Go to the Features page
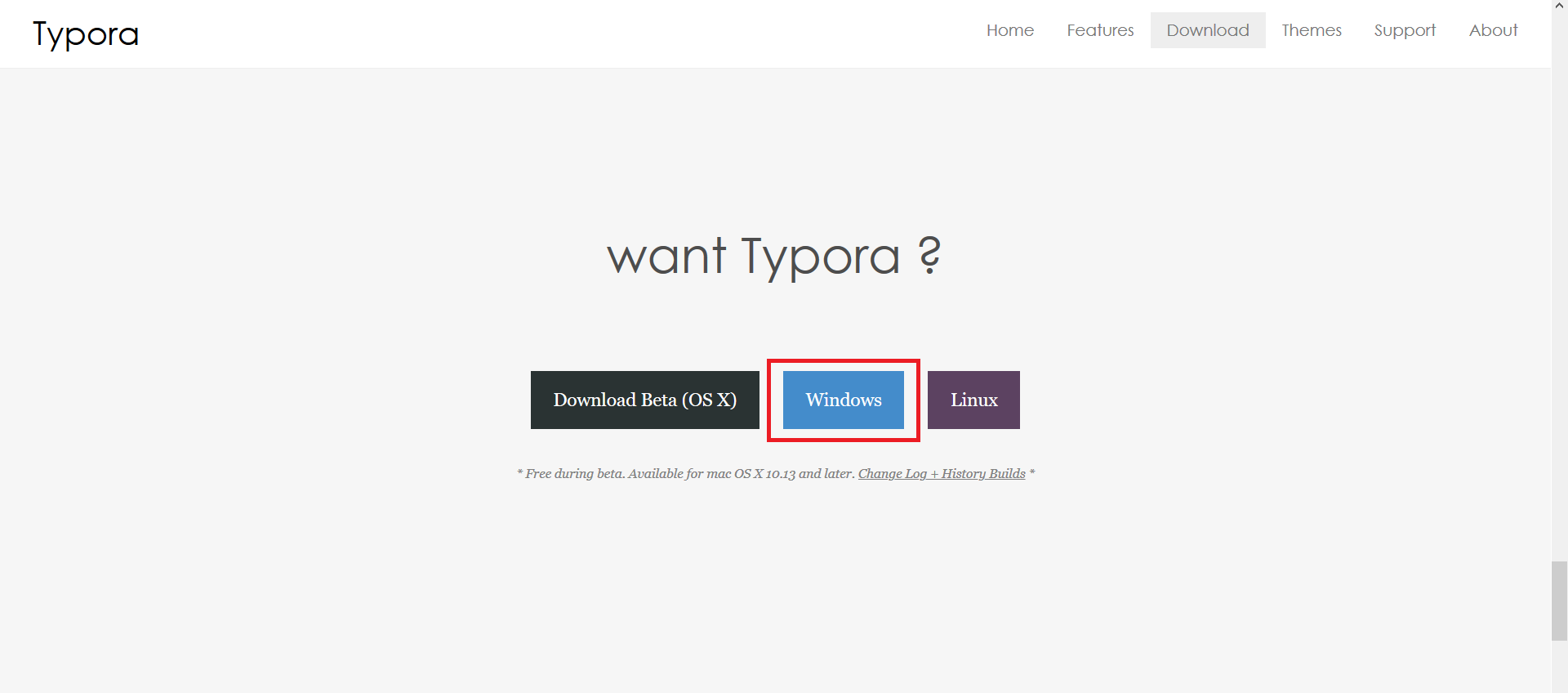Image resolution: width=1568 pixels, height=693 pixels. (1100, 30)
